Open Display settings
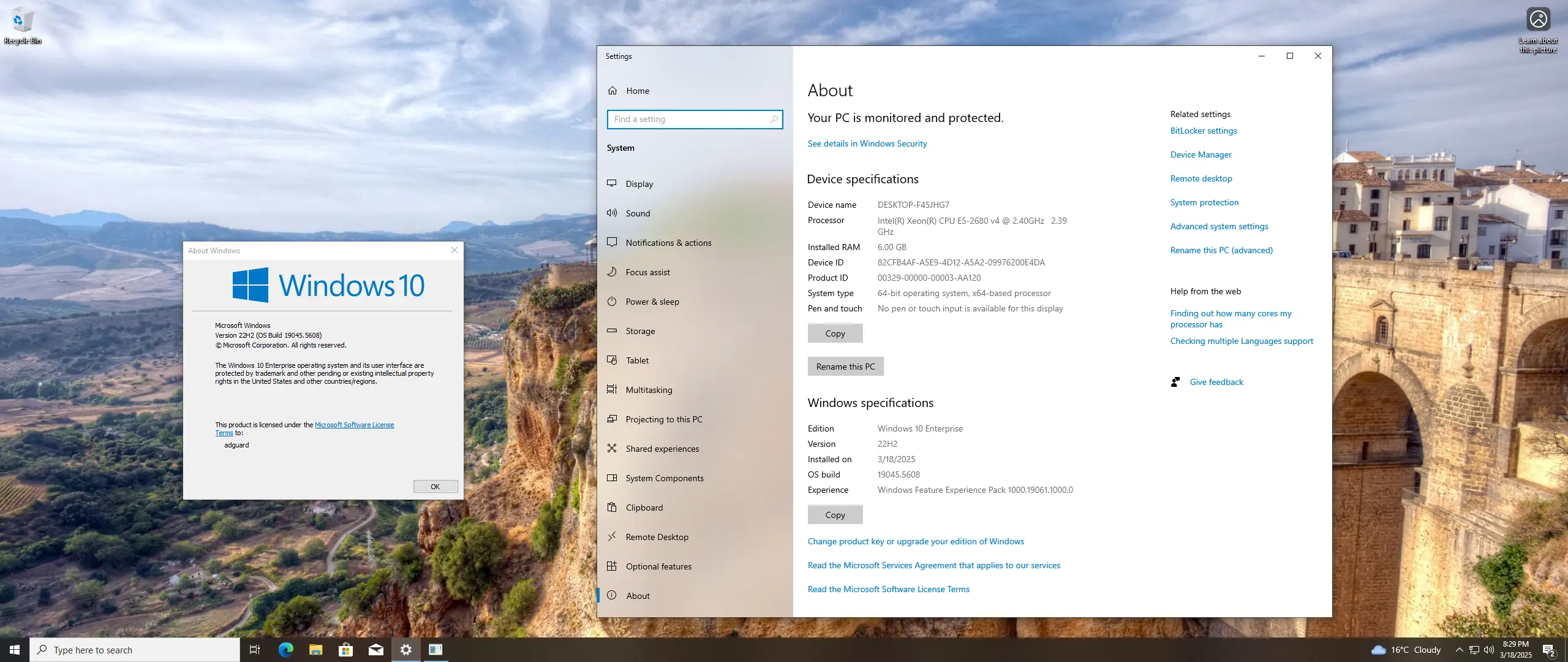This screenshot has height=662, width=1568. [x=639, y=183]
